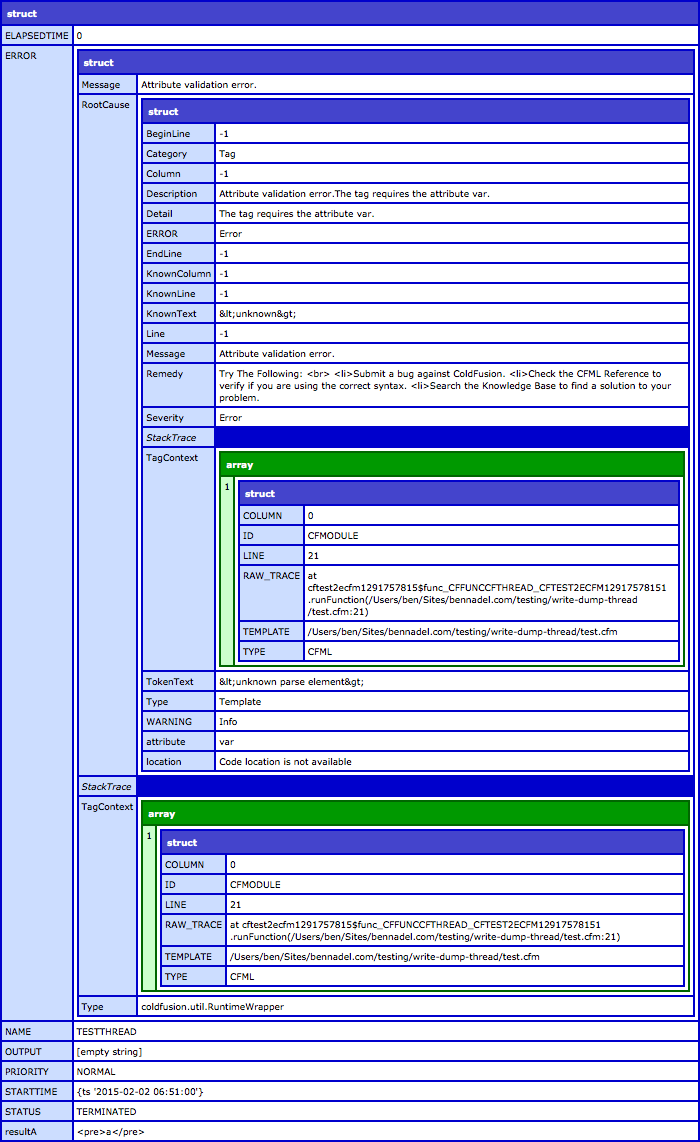Toggle the EndLine key
The height and width of the screenshot is (1142, 700).
[x=178, y=253]
